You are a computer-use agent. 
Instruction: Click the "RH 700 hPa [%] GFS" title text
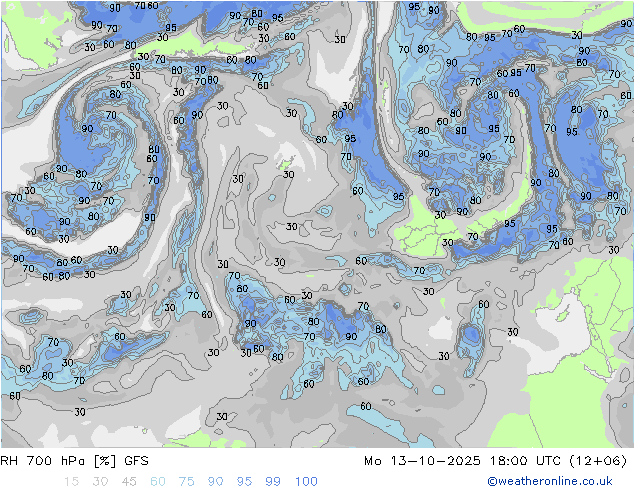tap(74, 461)
